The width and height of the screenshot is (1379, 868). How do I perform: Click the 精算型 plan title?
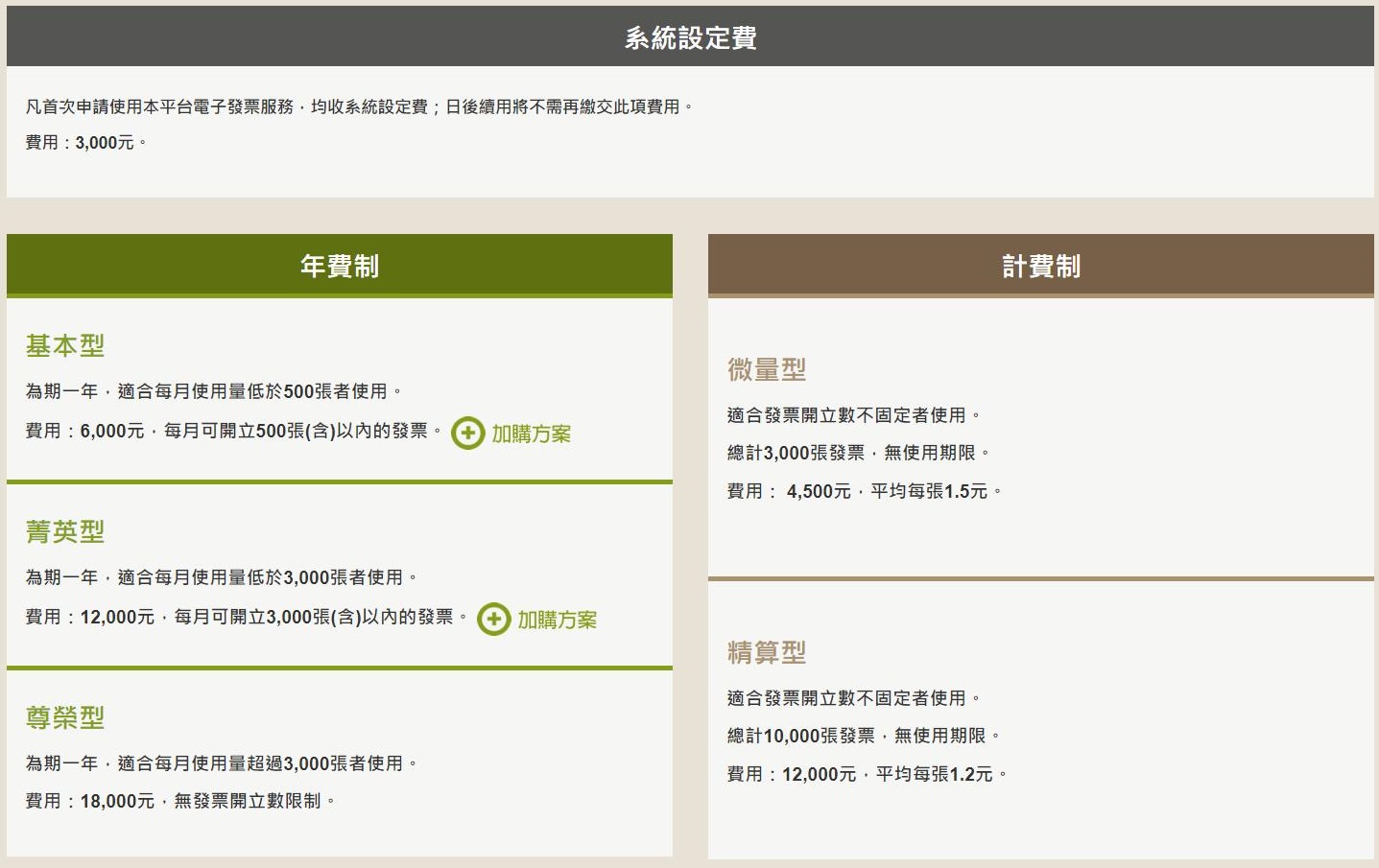pos(767,652)
